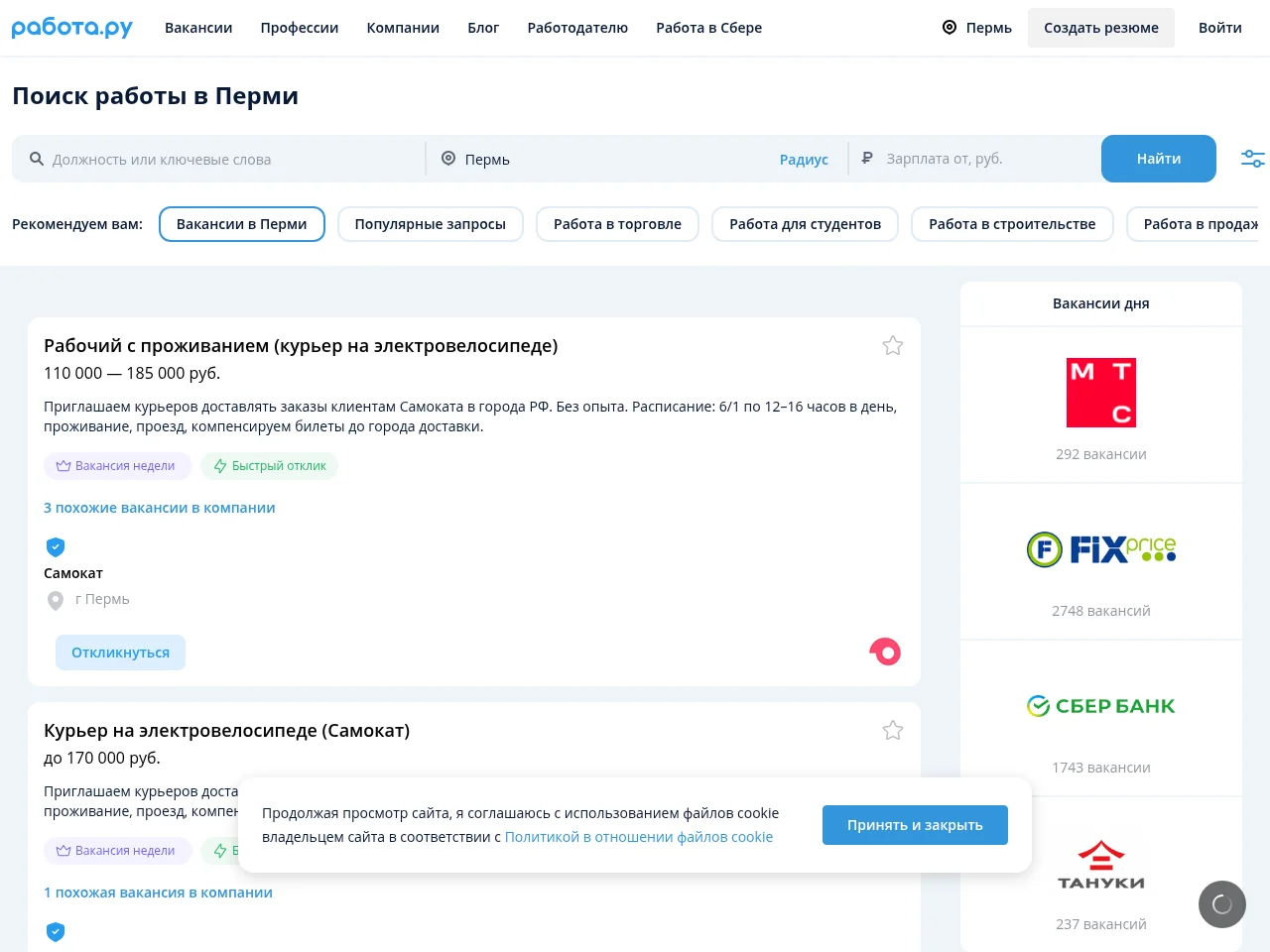Open the advanced search filters icon
Viewport: 1270px width, 952px height.
pyautogui.click(x=1253, y=159)
